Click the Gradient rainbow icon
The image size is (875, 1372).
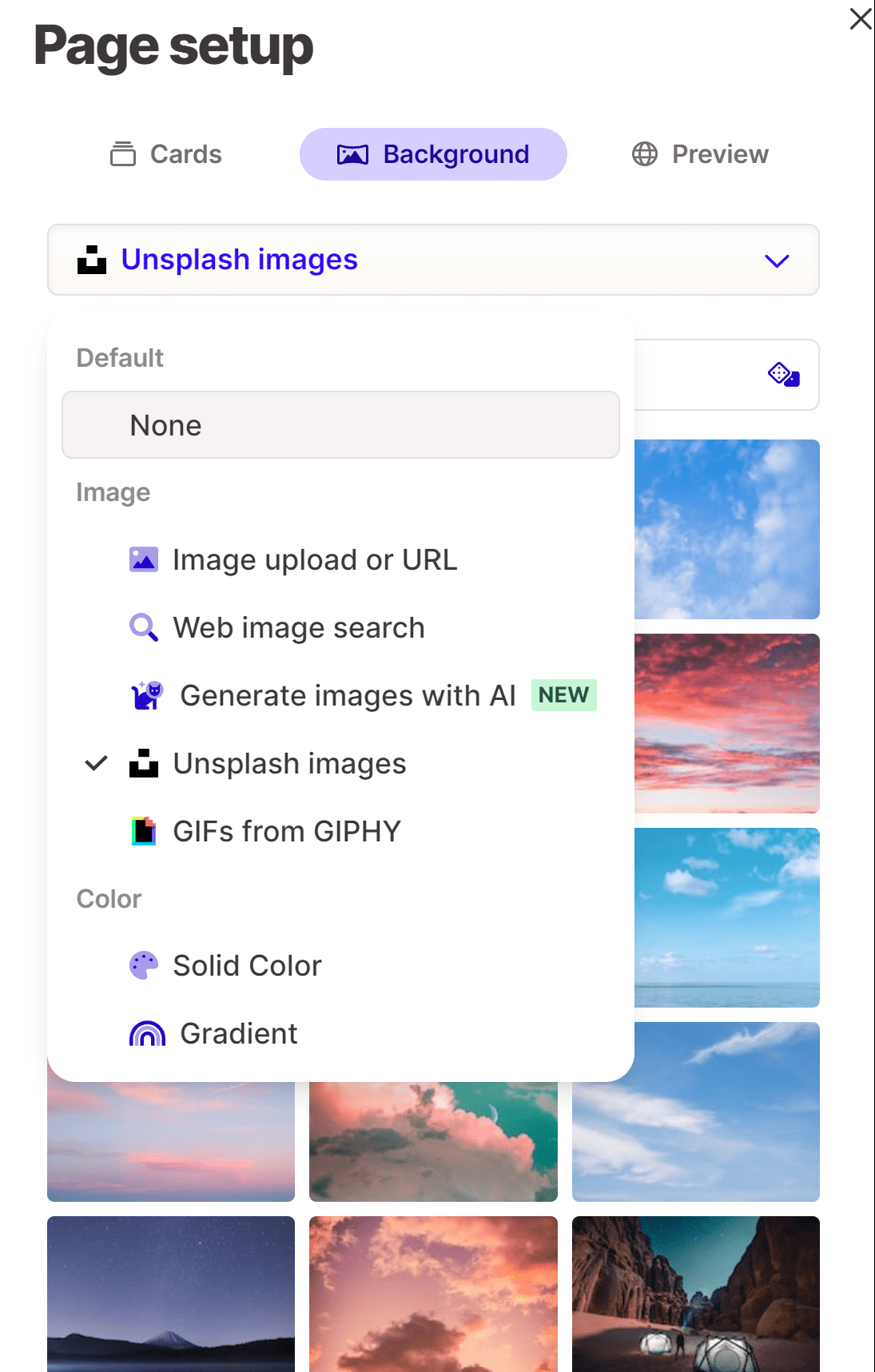click(x=147, y=1034)
